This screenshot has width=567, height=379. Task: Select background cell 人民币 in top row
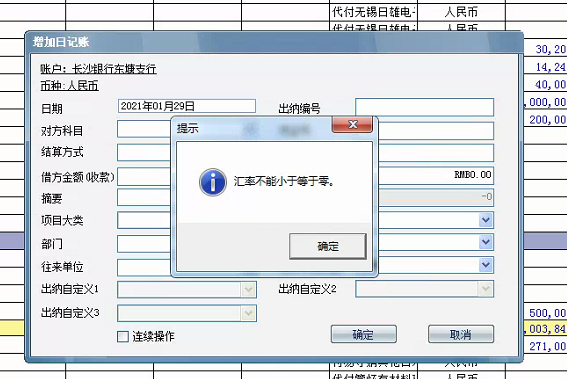(461, 12)
